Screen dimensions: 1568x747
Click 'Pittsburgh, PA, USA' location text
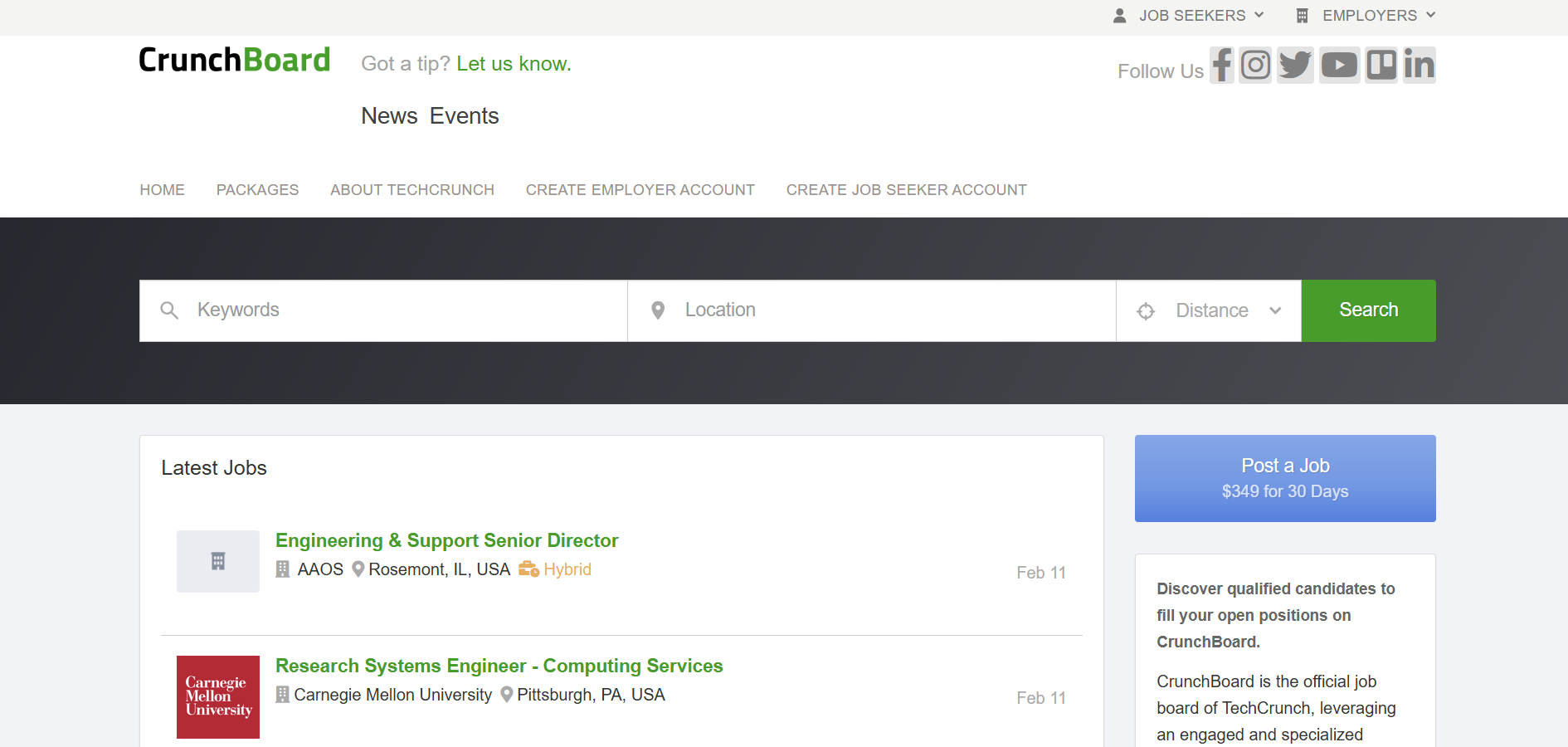pyautogui.click(x=592, y=695)
